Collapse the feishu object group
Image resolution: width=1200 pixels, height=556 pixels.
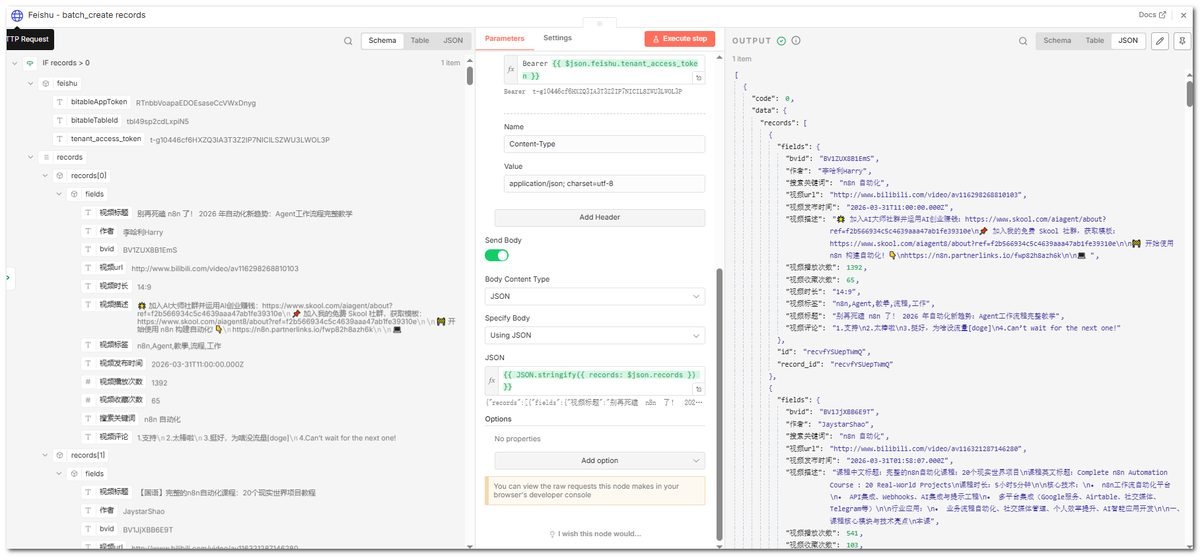pos(30,83)
